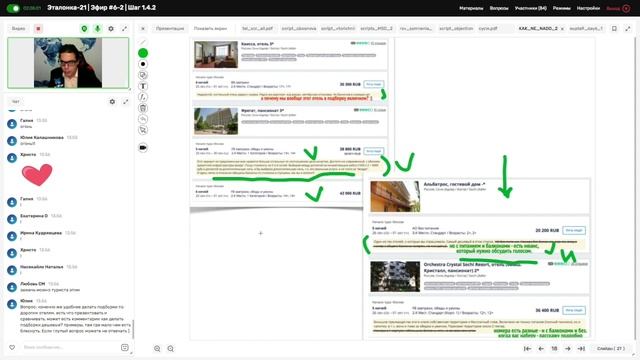This screenshot has height=360, width=640.
Task: Click Ирина Кудрявцева name in chat
Action: 41,233
